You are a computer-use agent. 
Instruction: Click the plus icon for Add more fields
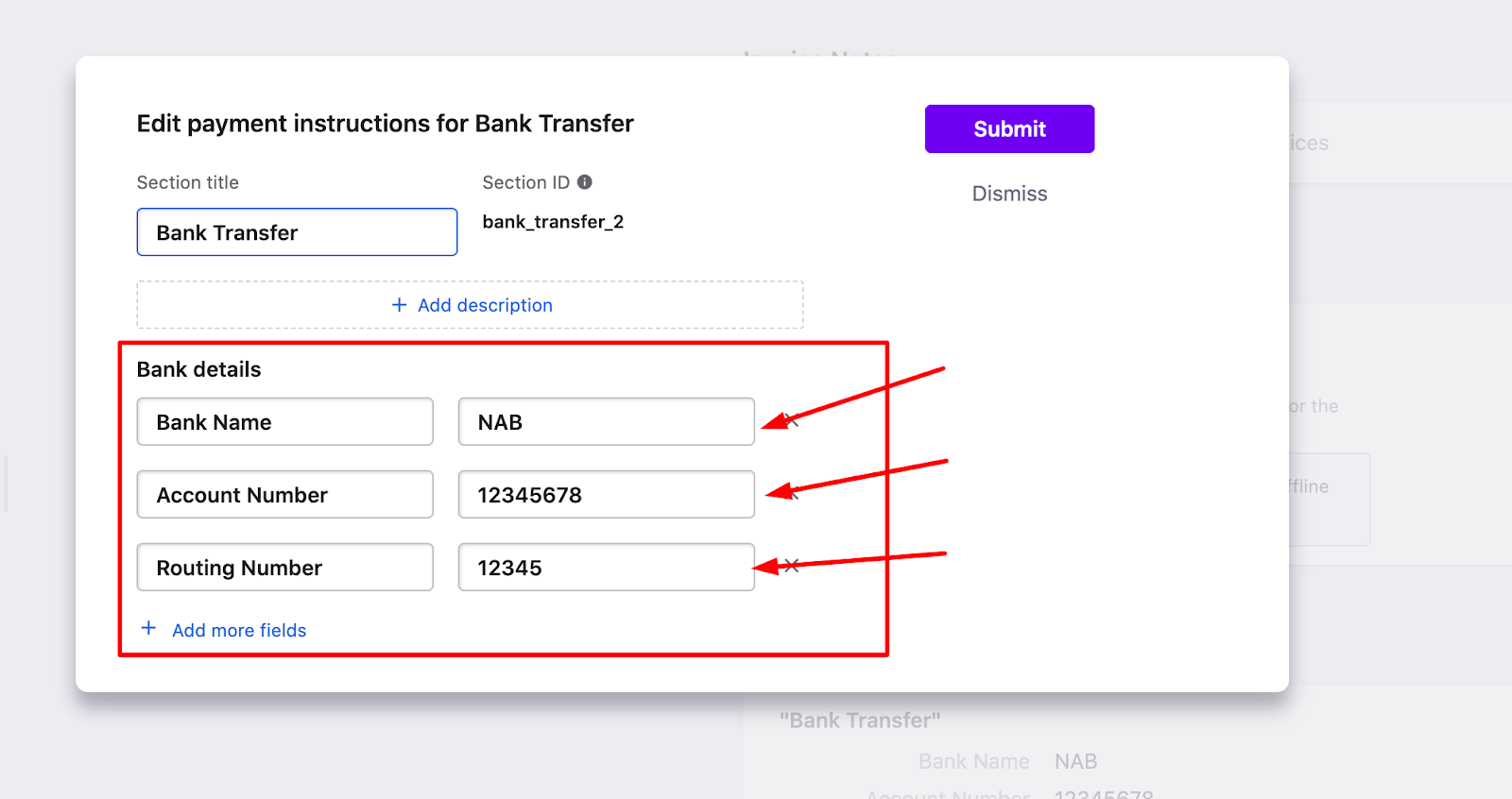coord(148,629)
